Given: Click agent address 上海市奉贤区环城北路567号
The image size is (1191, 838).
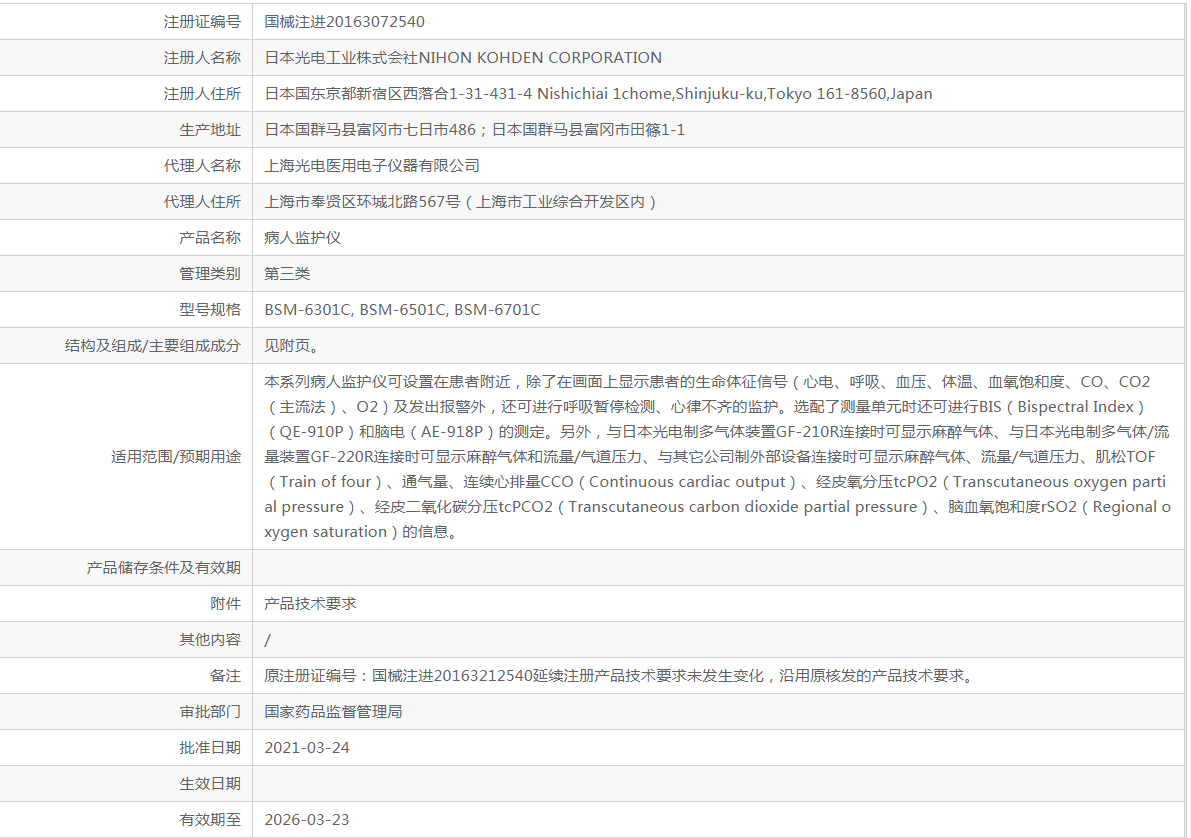Looking at the screenshot, I should point(362,201).
